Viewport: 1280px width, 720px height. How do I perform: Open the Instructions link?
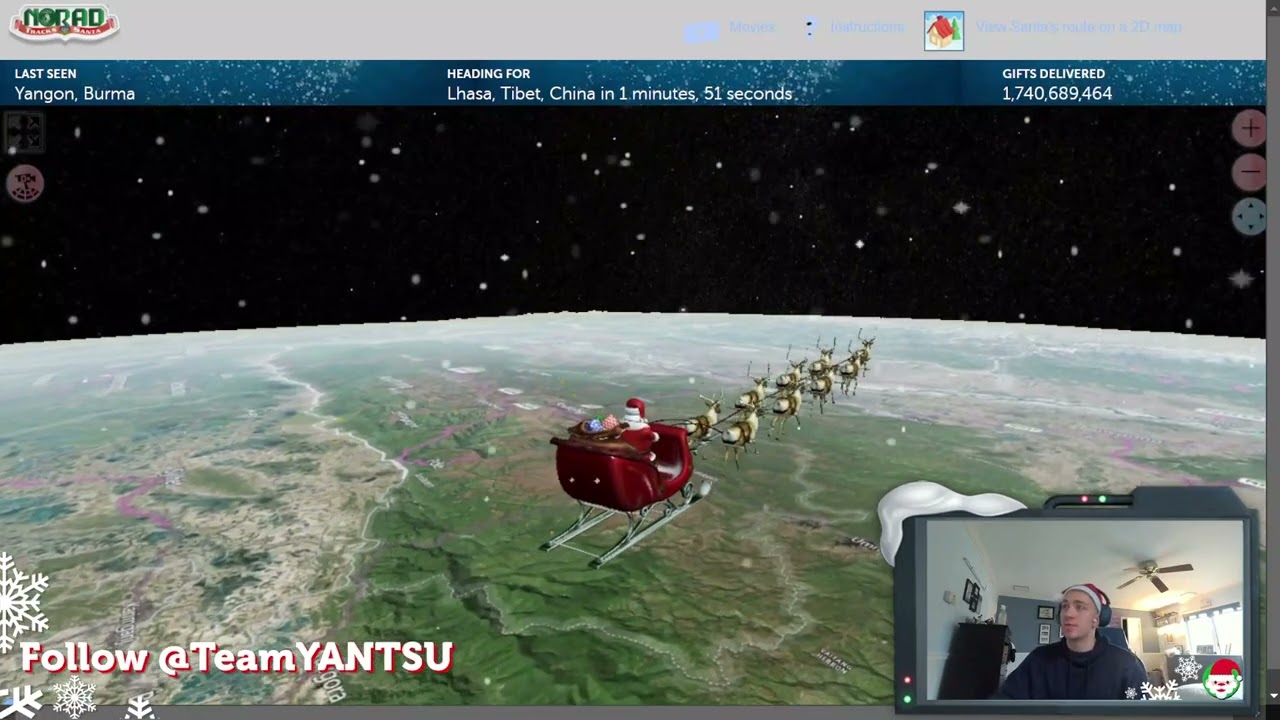click(867, 27)
